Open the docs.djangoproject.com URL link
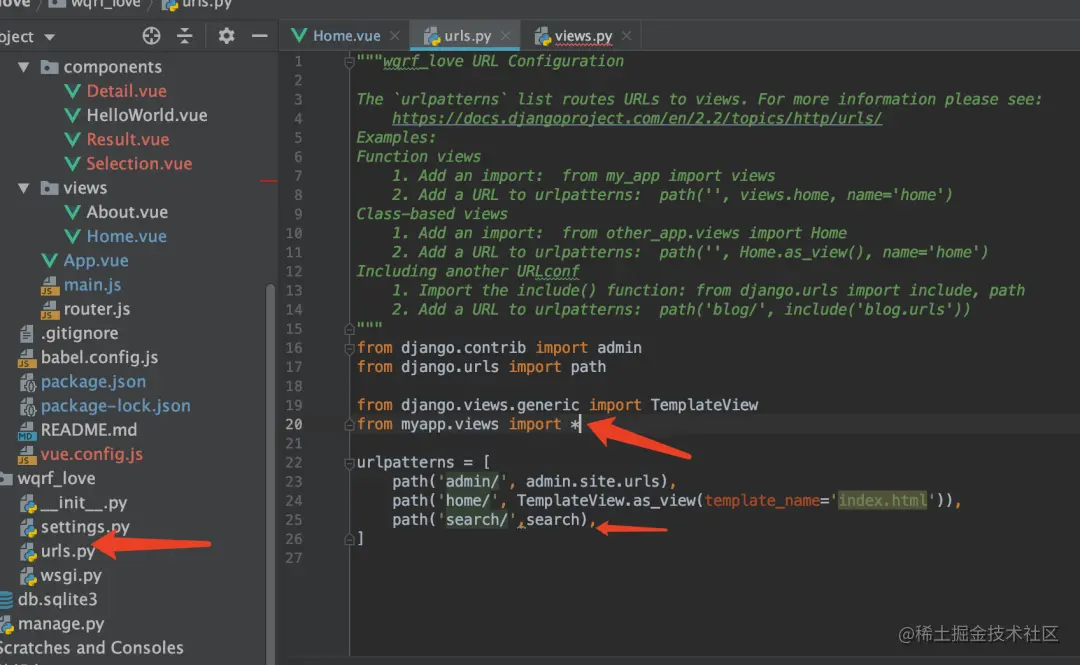 point(636,119)
